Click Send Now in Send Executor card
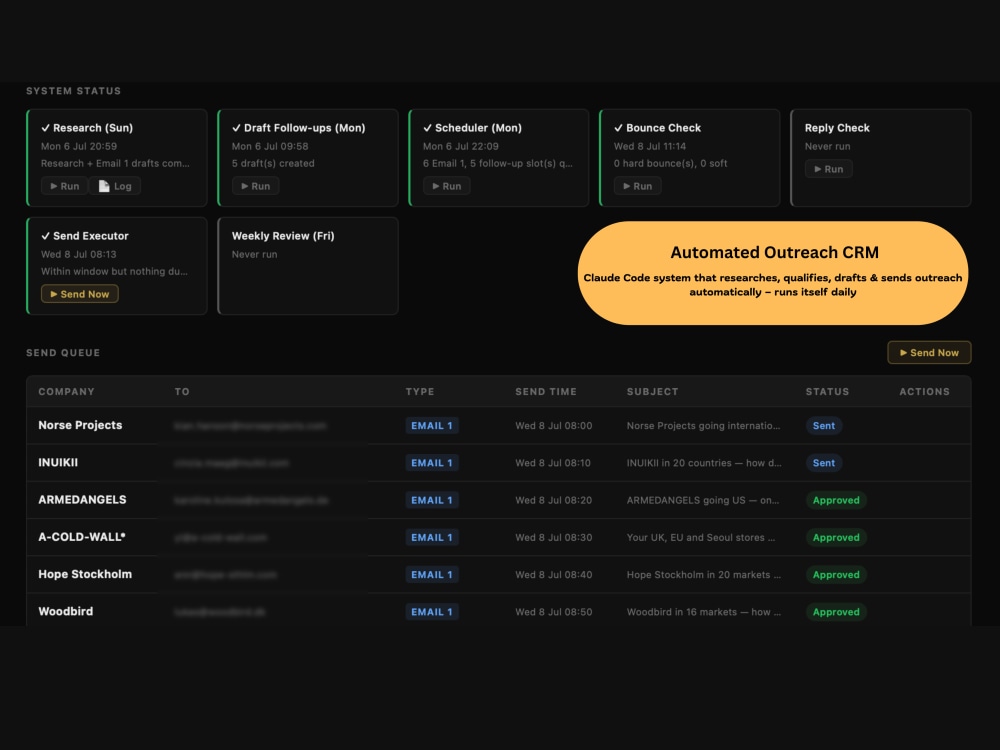 [80, 294]
